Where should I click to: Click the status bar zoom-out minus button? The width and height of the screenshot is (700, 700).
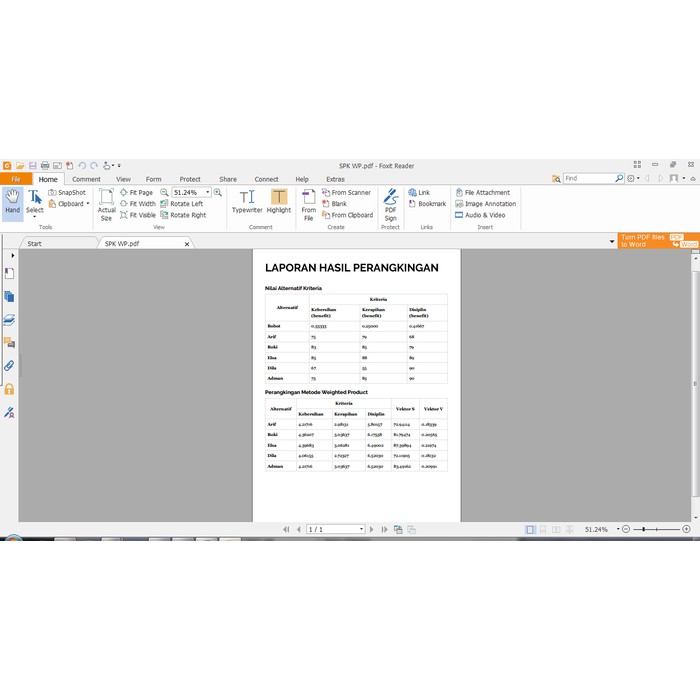(x=626, y=529)
